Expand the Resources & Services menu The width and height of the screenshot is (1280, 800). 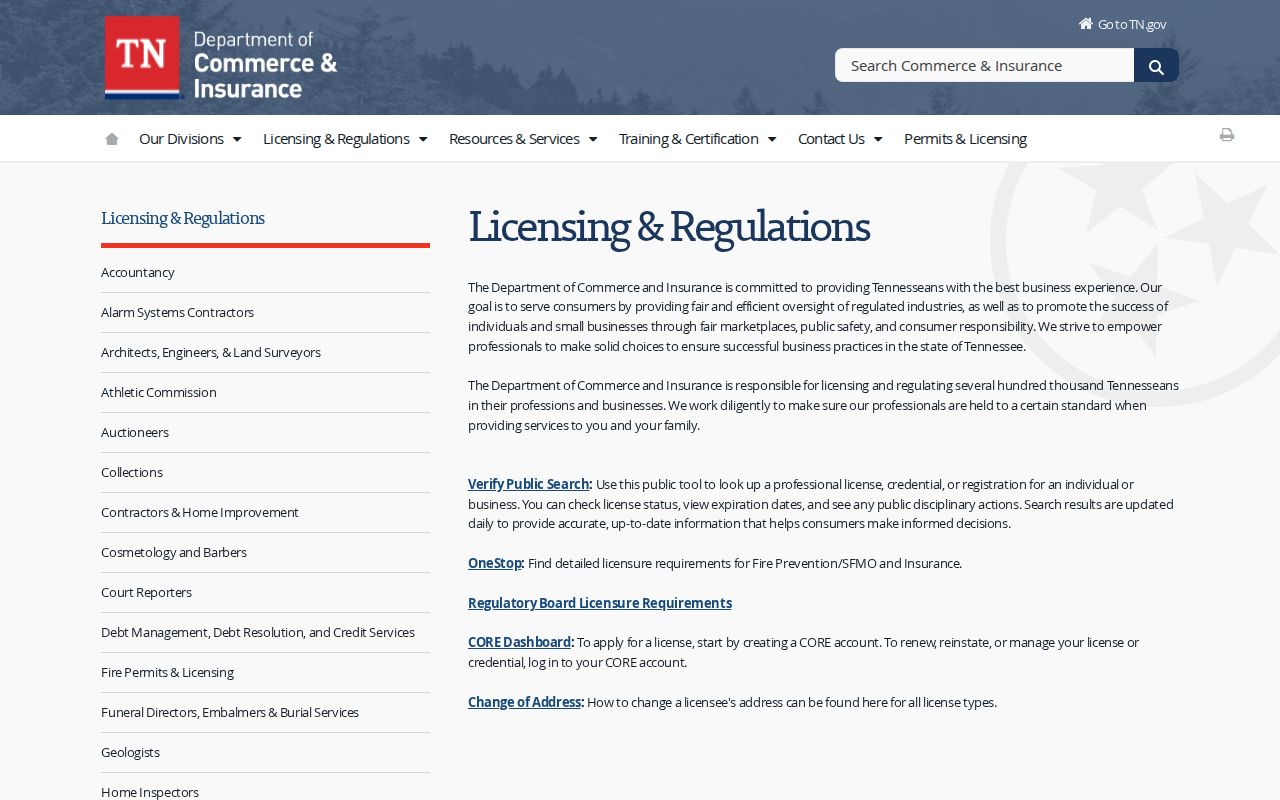point(523,139)
